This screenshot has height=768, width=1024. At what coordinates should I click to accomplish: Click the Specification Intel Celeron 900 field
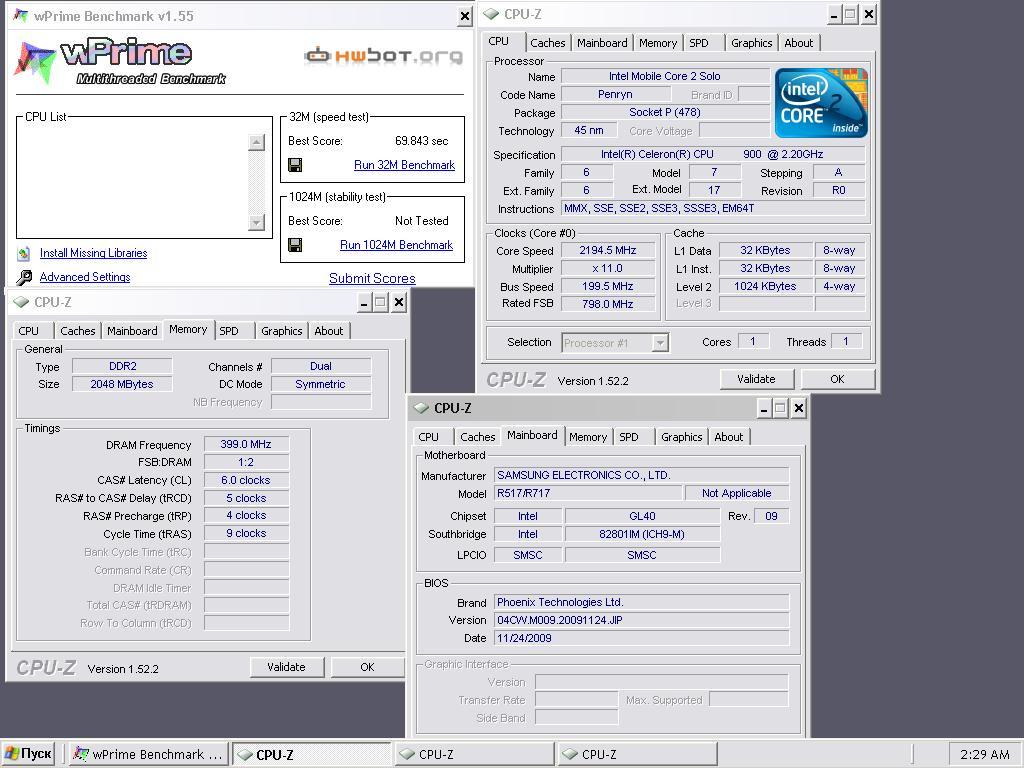[x=713, y=154]
